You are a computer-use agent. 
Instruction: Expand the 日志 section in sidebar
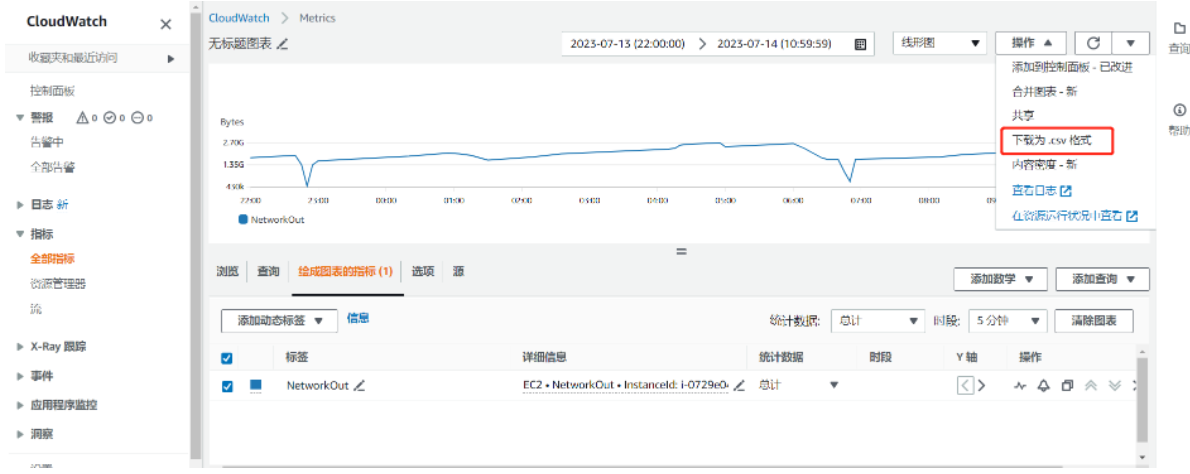20,205
